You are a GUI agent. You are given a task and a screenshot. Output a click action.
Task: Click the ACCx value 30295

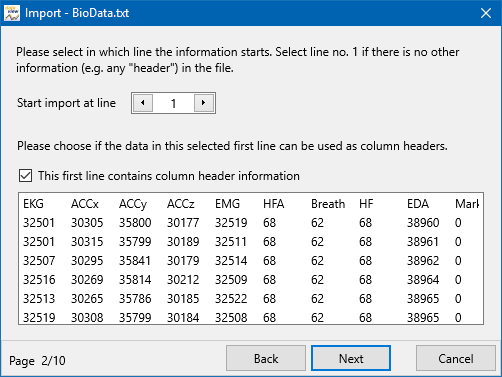coord(87,260)
